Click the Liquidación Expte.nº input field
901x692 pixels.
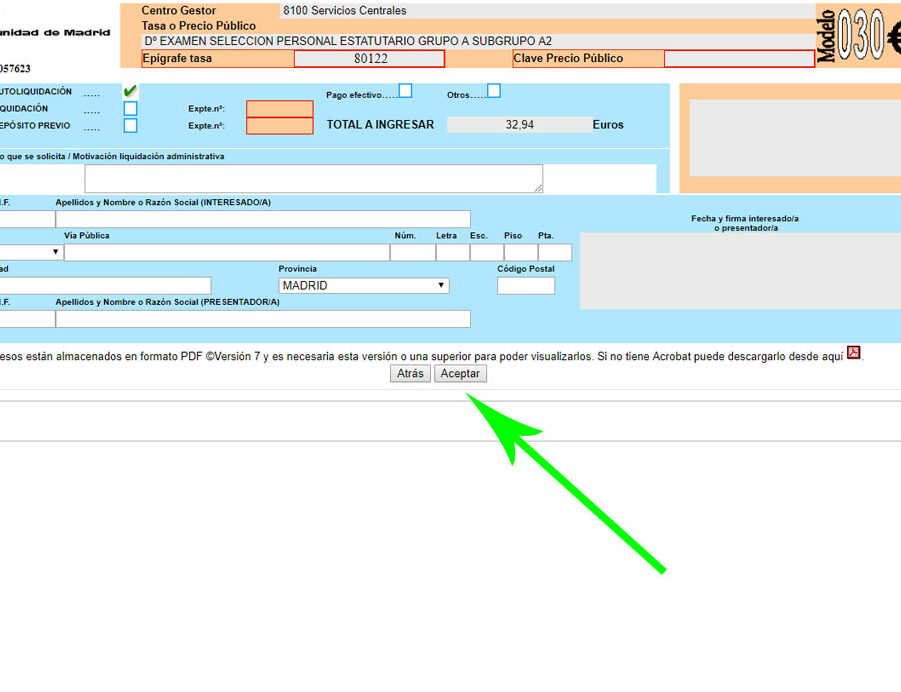click(279, 108)
